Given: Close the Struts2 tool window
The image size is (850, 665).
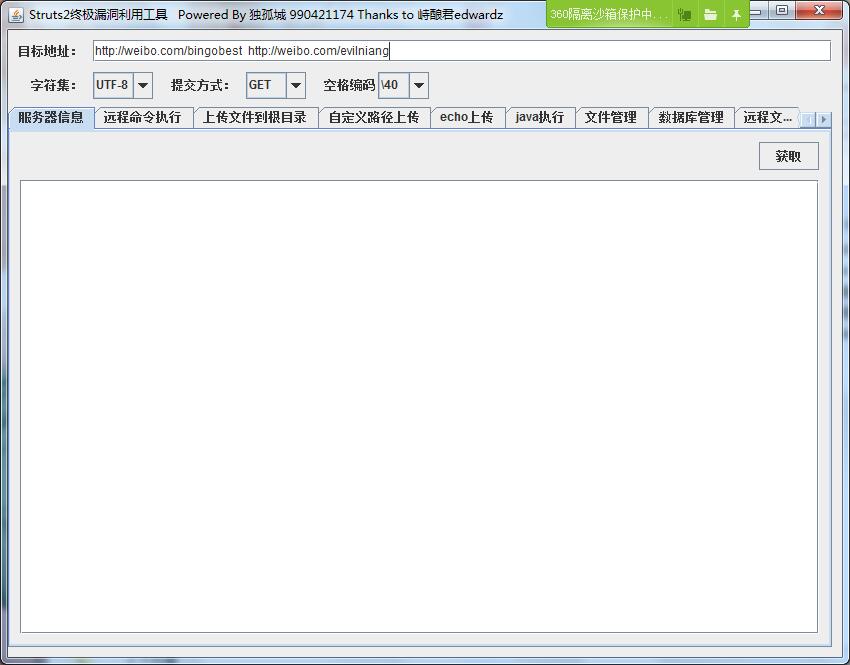Looking at the screenshot, I should click(x=819, y=10).
